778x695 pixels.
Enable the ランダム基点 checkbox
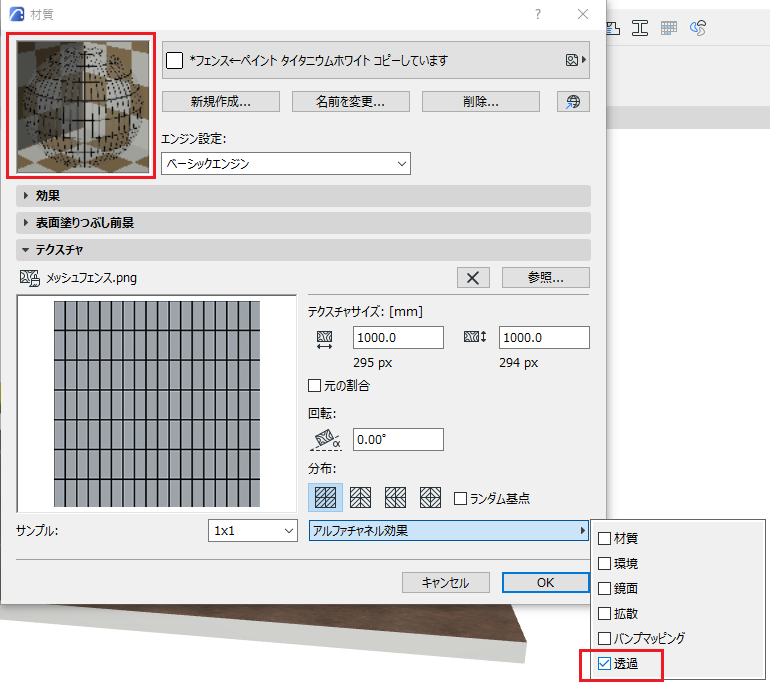pyautogui.click(x=460, y=498)
